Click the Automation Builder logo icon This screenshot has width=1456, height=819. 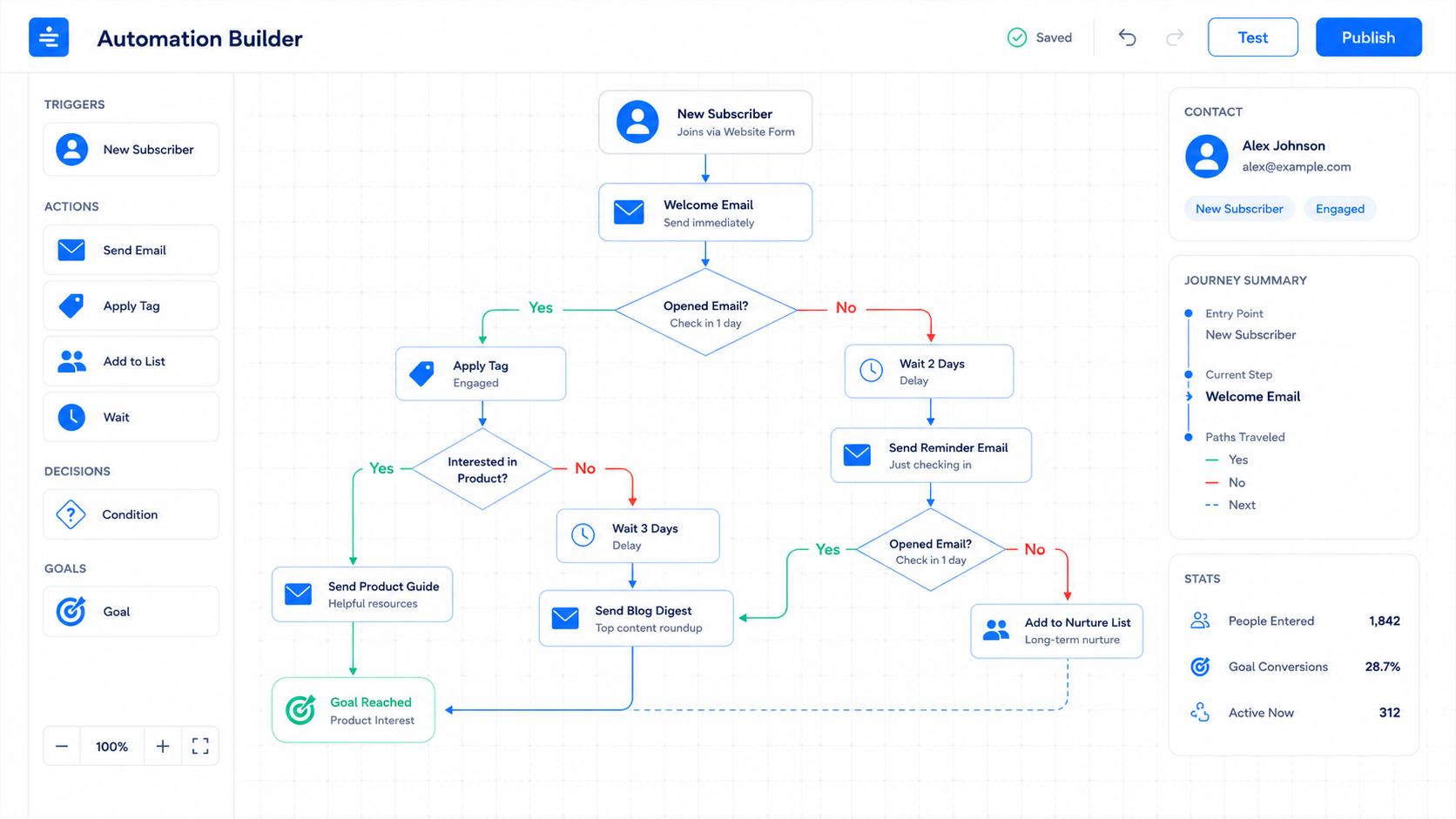(49, 37)
